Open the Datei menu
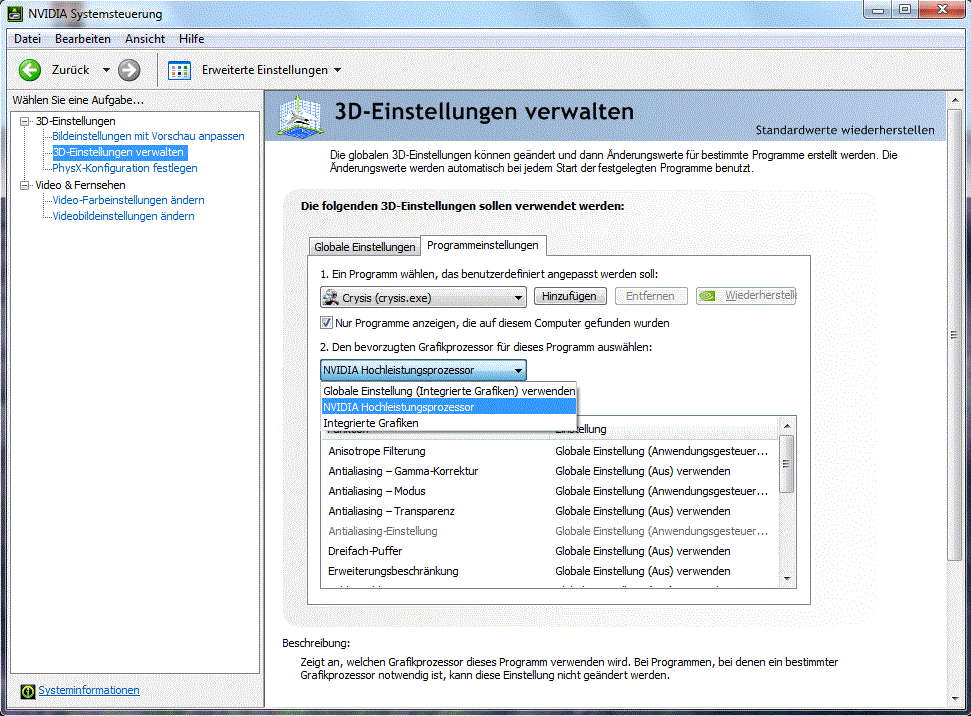The image size is (971, 716). [x=27, y=38]
